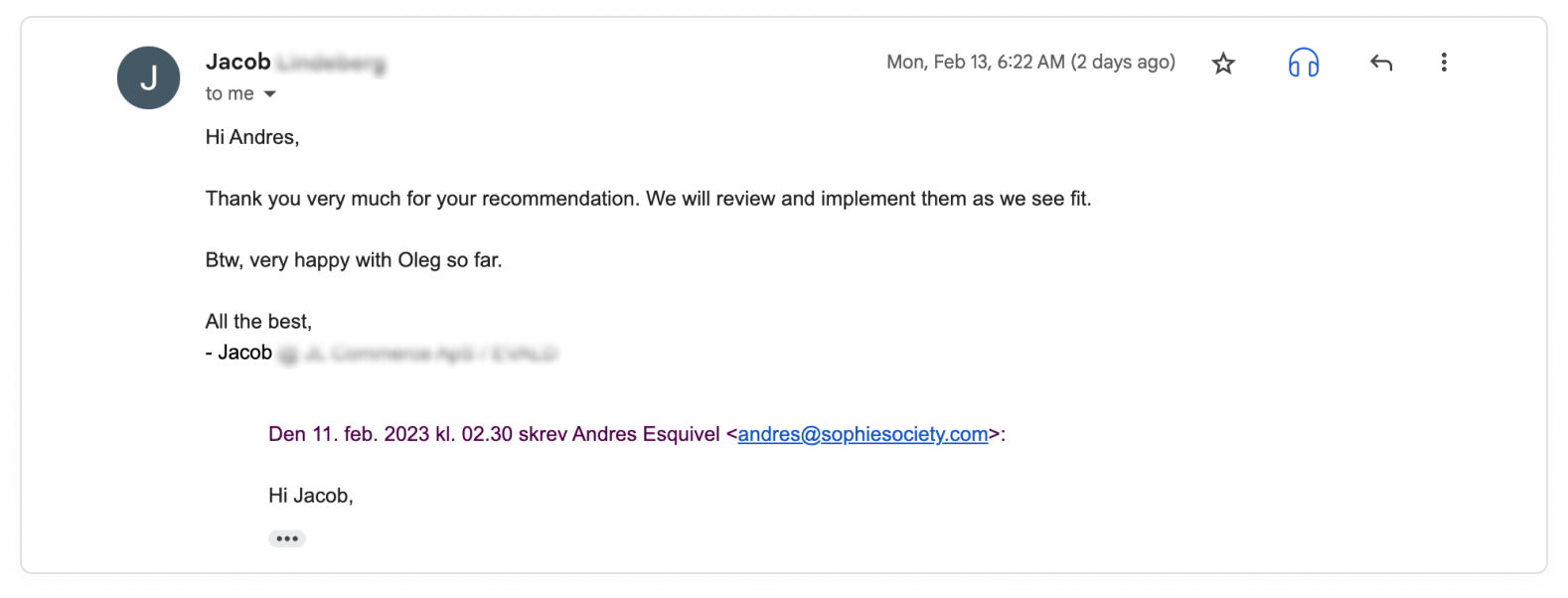
Task: Click the 'to me' recipient label
Action: (230, 93)
